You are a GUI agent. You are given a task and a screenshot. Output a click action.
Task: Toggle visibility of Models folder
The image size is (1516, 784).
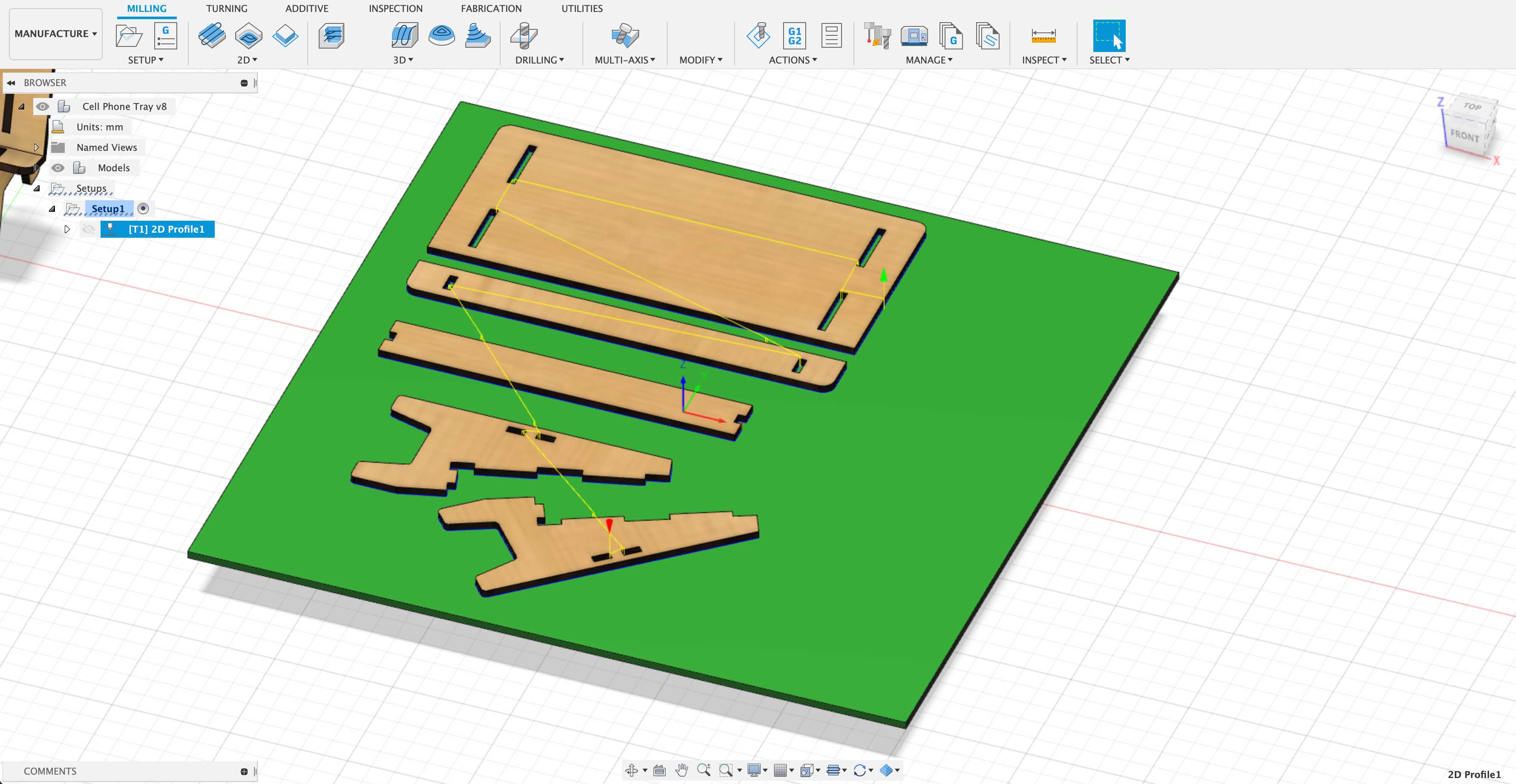pos(58,168)
